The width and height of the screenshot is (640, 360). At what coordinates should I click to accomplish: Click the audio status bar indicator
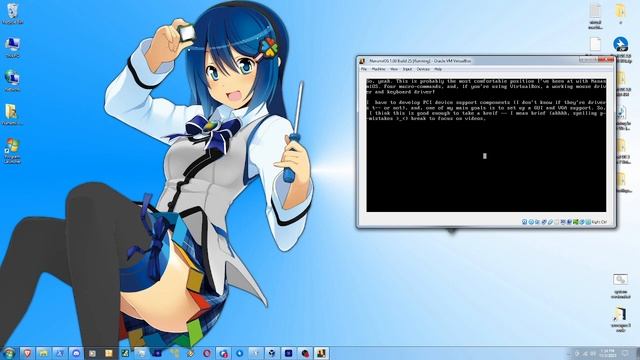[538, 222]
